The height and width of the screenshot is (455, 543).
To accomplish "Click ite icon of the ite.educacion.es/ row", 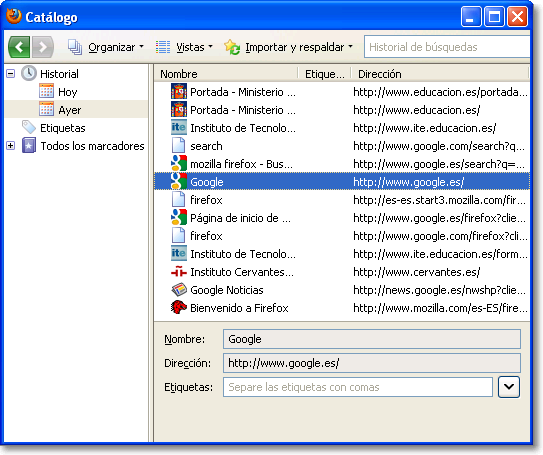I will 179,128.
